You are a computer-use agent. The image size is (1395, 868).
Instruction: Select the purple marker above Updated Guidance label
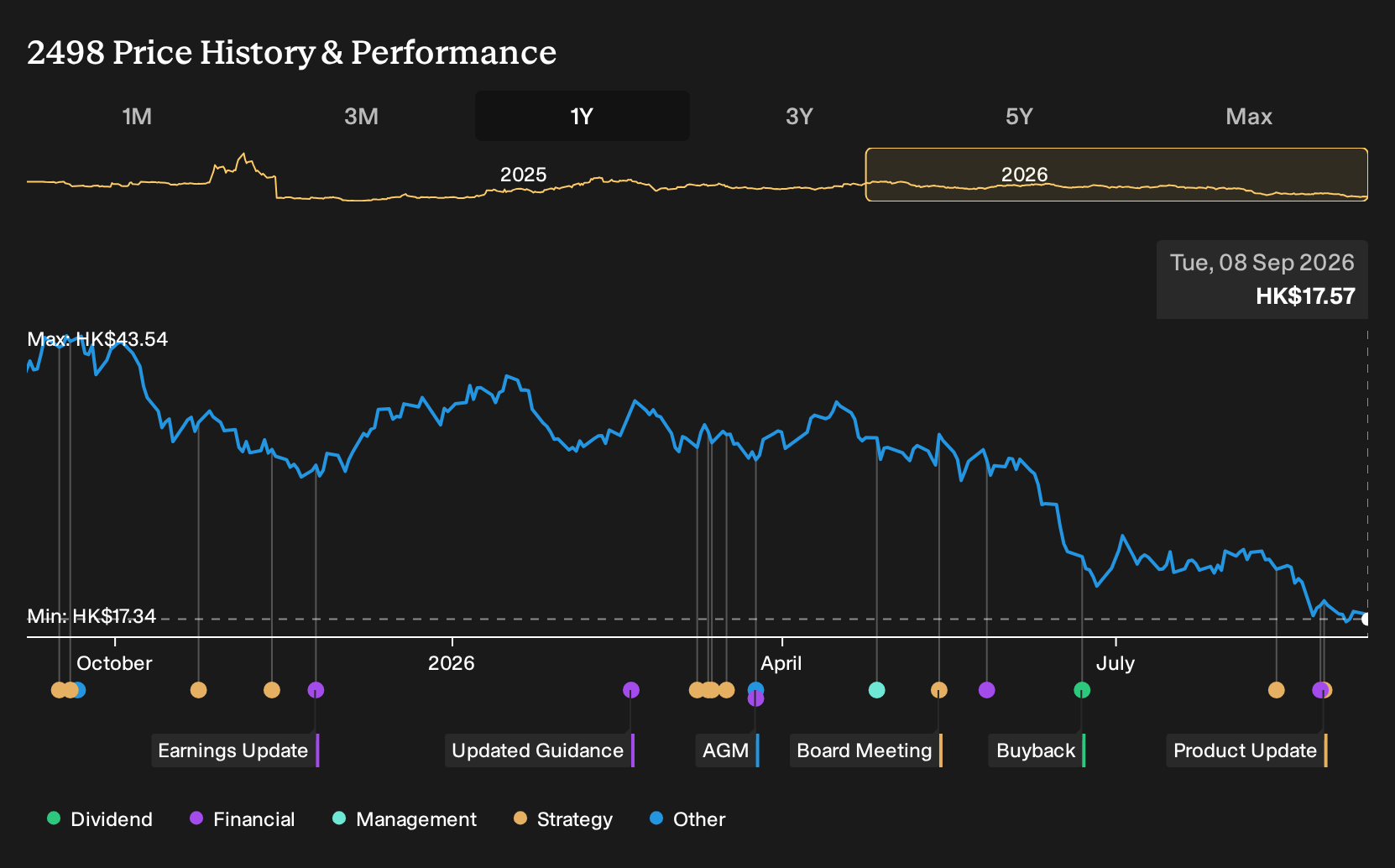point(631,690)
